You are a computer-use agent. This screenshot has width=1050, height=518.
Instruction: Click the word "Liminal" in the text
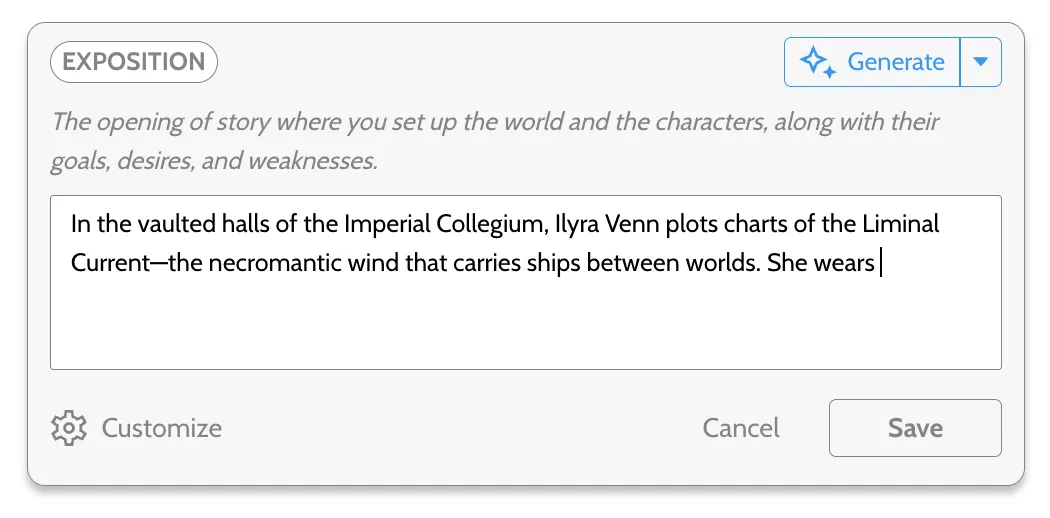pos(903,224)
